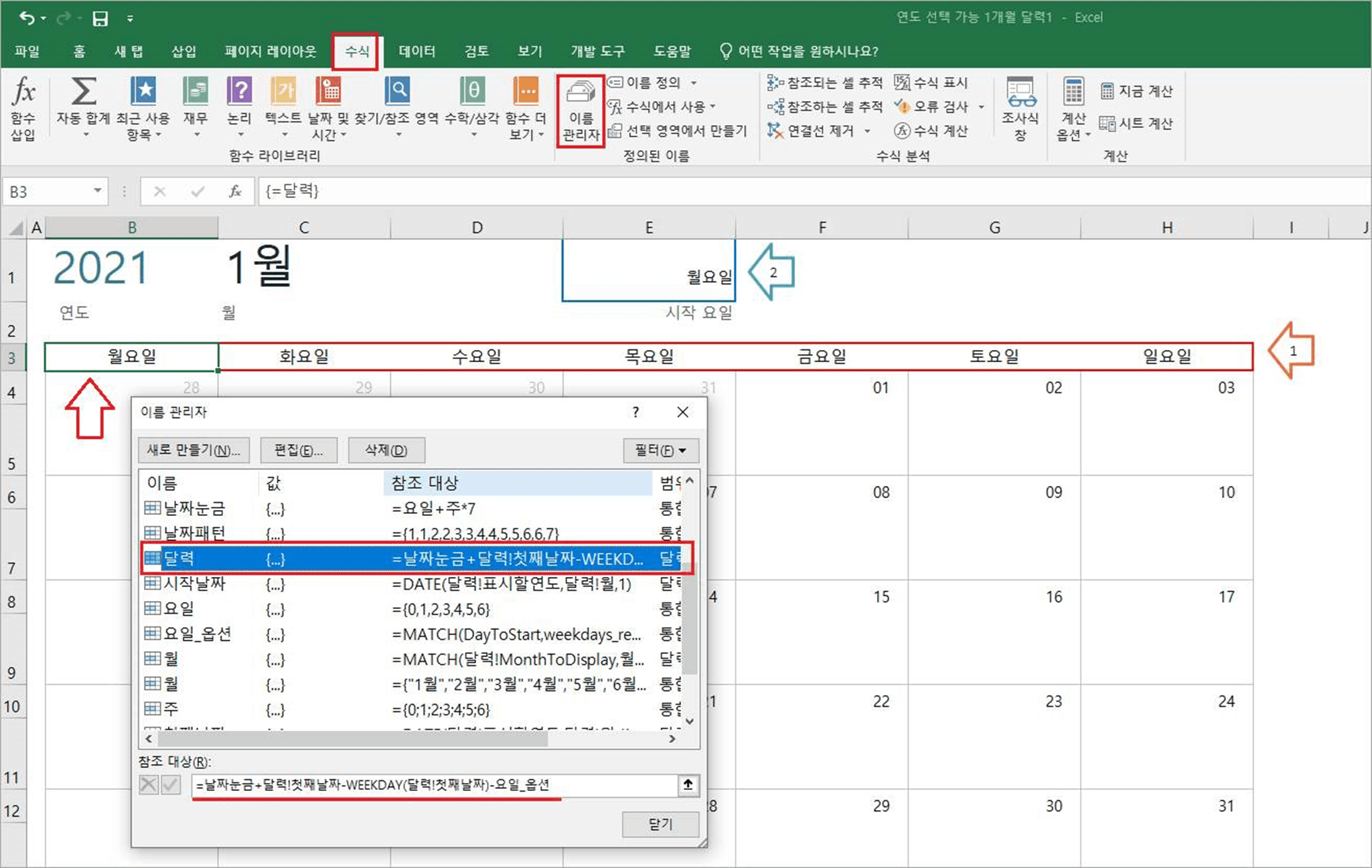Open Customize Quick Access Toolbar dropdown

[130, 18]
